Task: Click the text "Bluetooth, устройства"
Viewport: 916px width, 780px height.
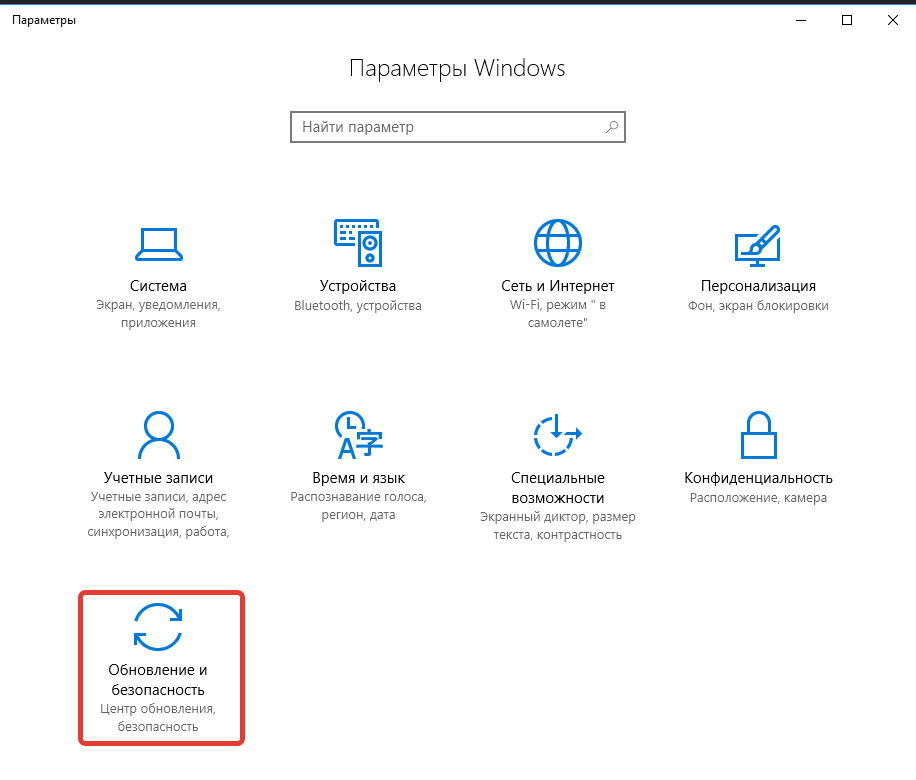Action: 358,306
